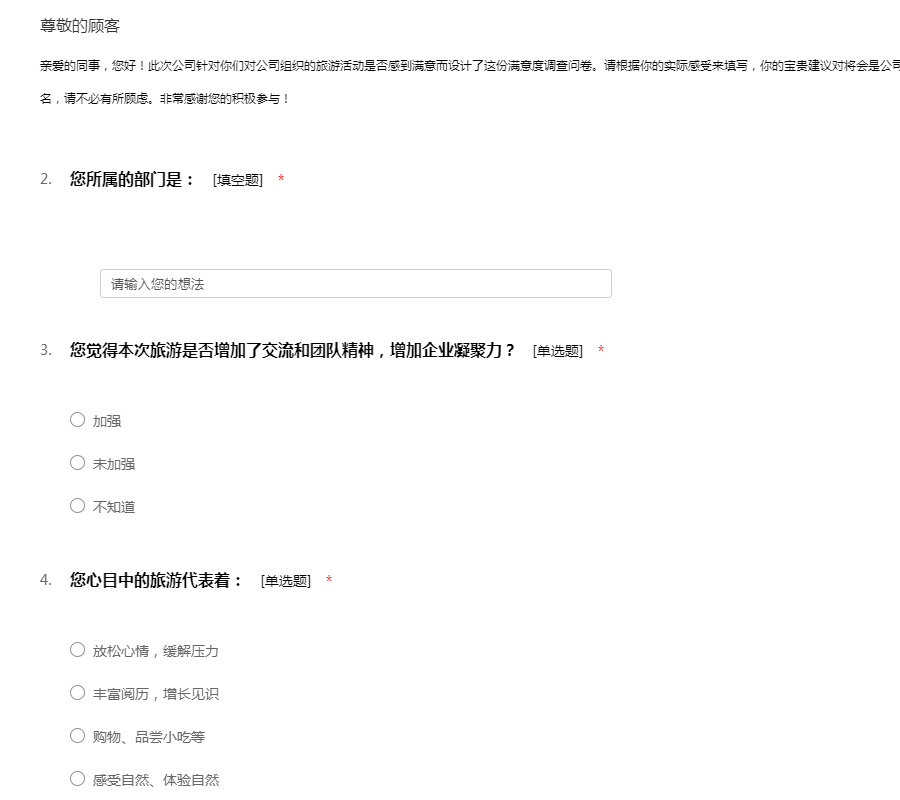The height and width of the screenshot is (800, 900).
Task: Click the 丰富阅历，增长见识 label text
Action: tap(155, 694)
